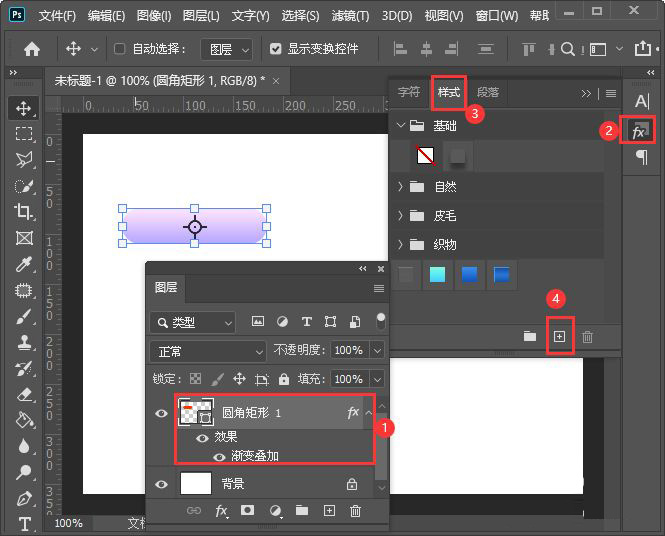This screenshot has height=536, width=665.
Task: Open the 文件(F) menu
Action: point(57,16)
